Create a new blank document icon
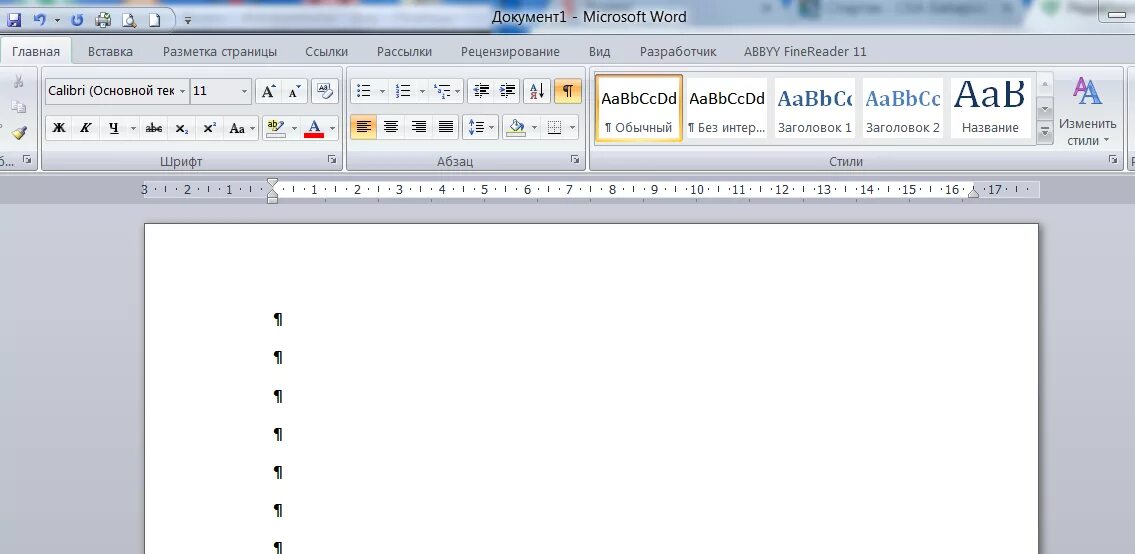This screenshot has width=1135, height=554. (154, 20)
